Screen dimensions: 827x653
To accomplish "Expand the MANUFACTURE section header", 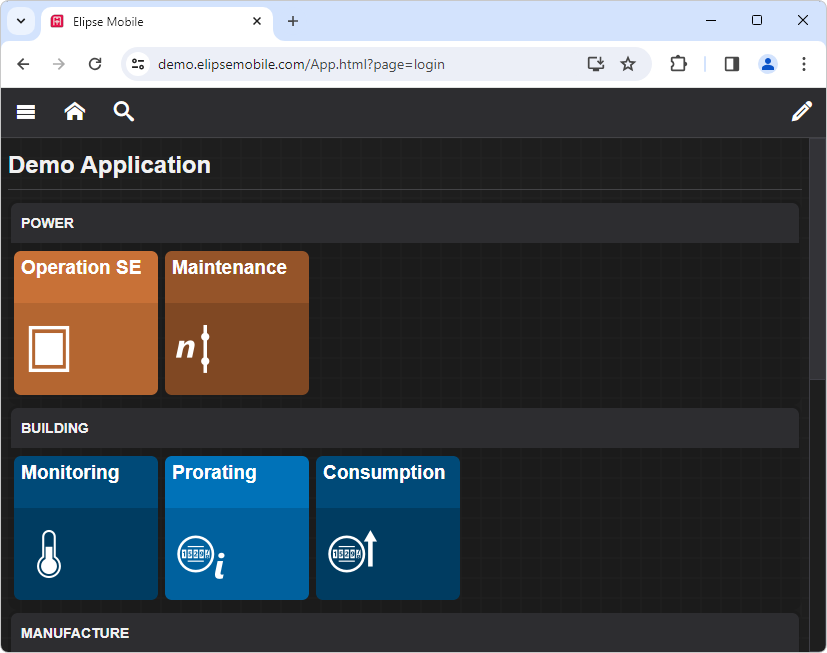I will click(x=404, y=633).
